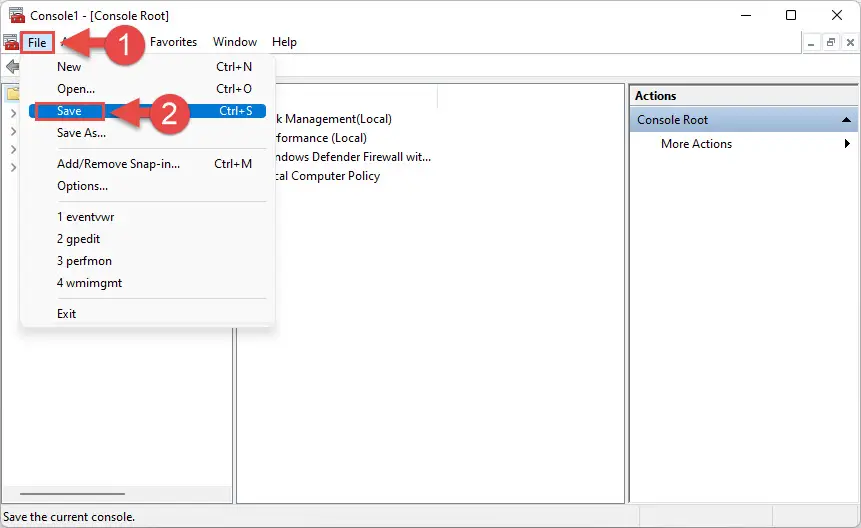Screen dimensions: 861x528
Task: Click the MMC console icon in title bar
Action: click(x=17, y=15)
